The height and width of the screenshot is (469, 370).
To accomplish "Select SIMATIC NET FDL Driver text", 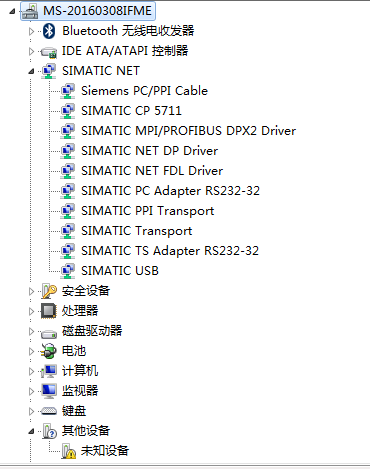I will click(x=152, y=171).
